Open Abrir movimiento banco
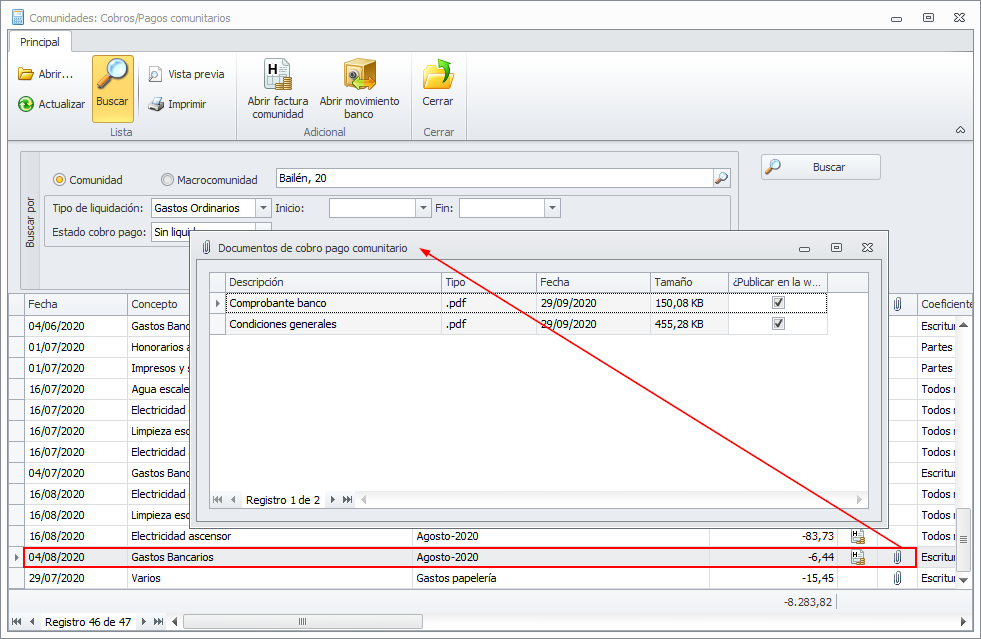The image size is (981, 639). pos(359,77)
